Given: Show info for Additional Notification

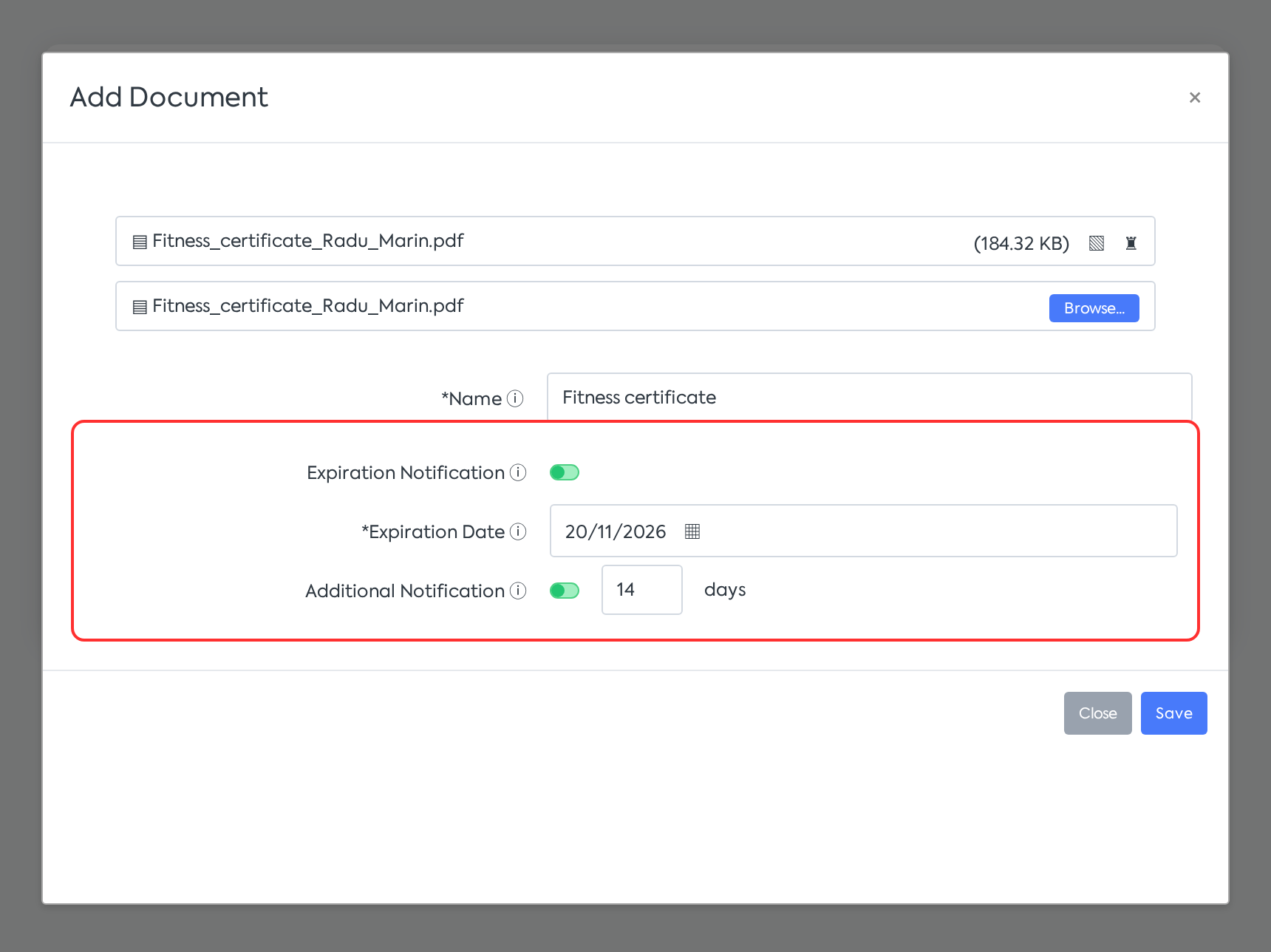Looking at the screenshot, I should 519,591.
